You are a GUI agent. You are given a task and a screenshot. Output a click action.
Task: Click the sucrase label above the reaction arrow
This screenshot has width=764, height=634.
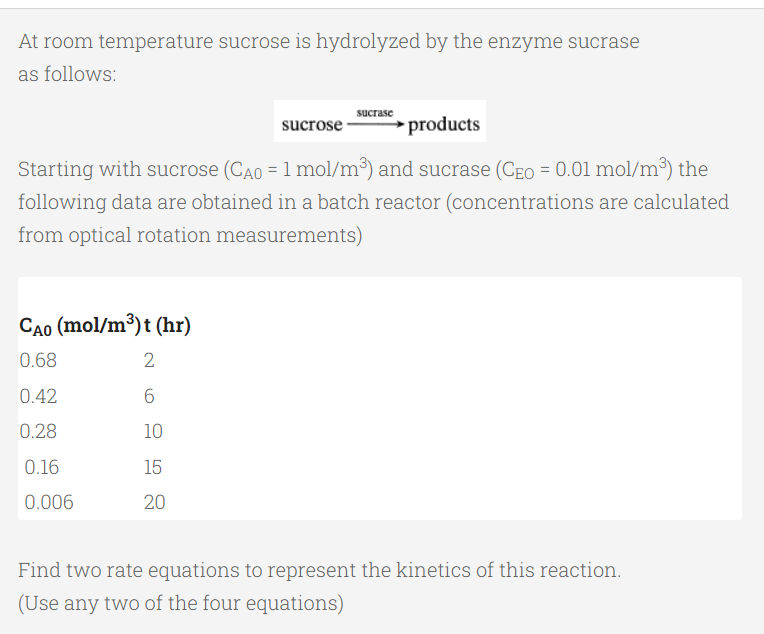[x=374, y=113]
